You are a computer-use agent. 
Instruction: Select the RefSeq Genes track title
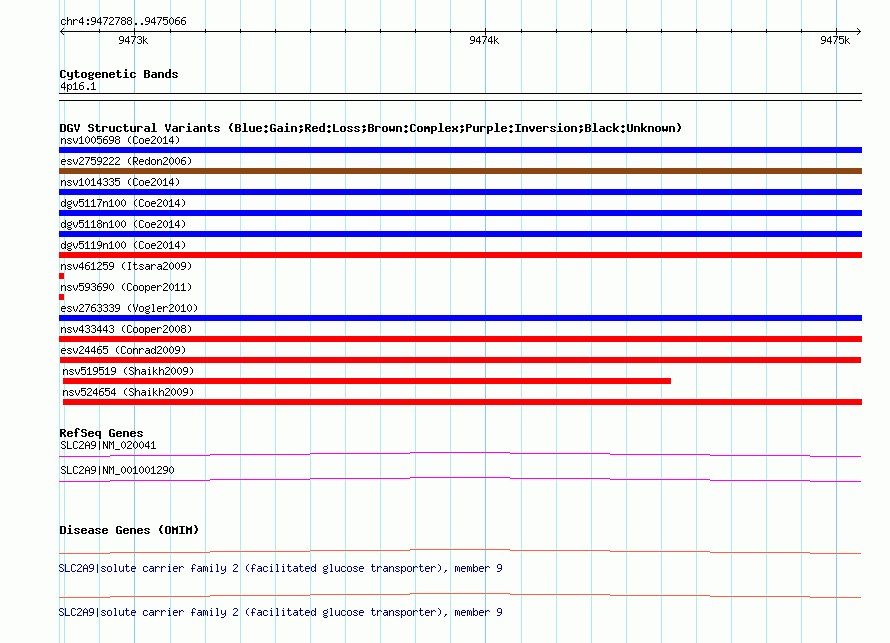coord(101,433)
